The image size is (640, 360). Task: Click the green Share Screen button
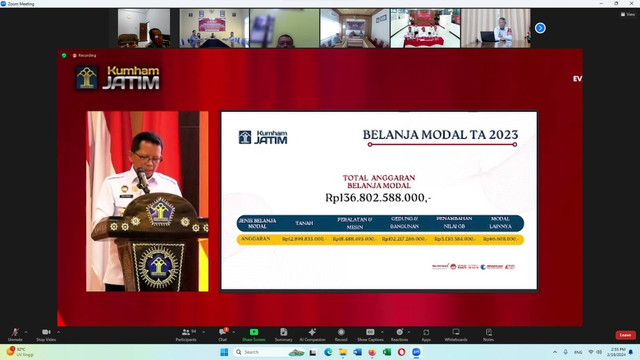point(253,335)
